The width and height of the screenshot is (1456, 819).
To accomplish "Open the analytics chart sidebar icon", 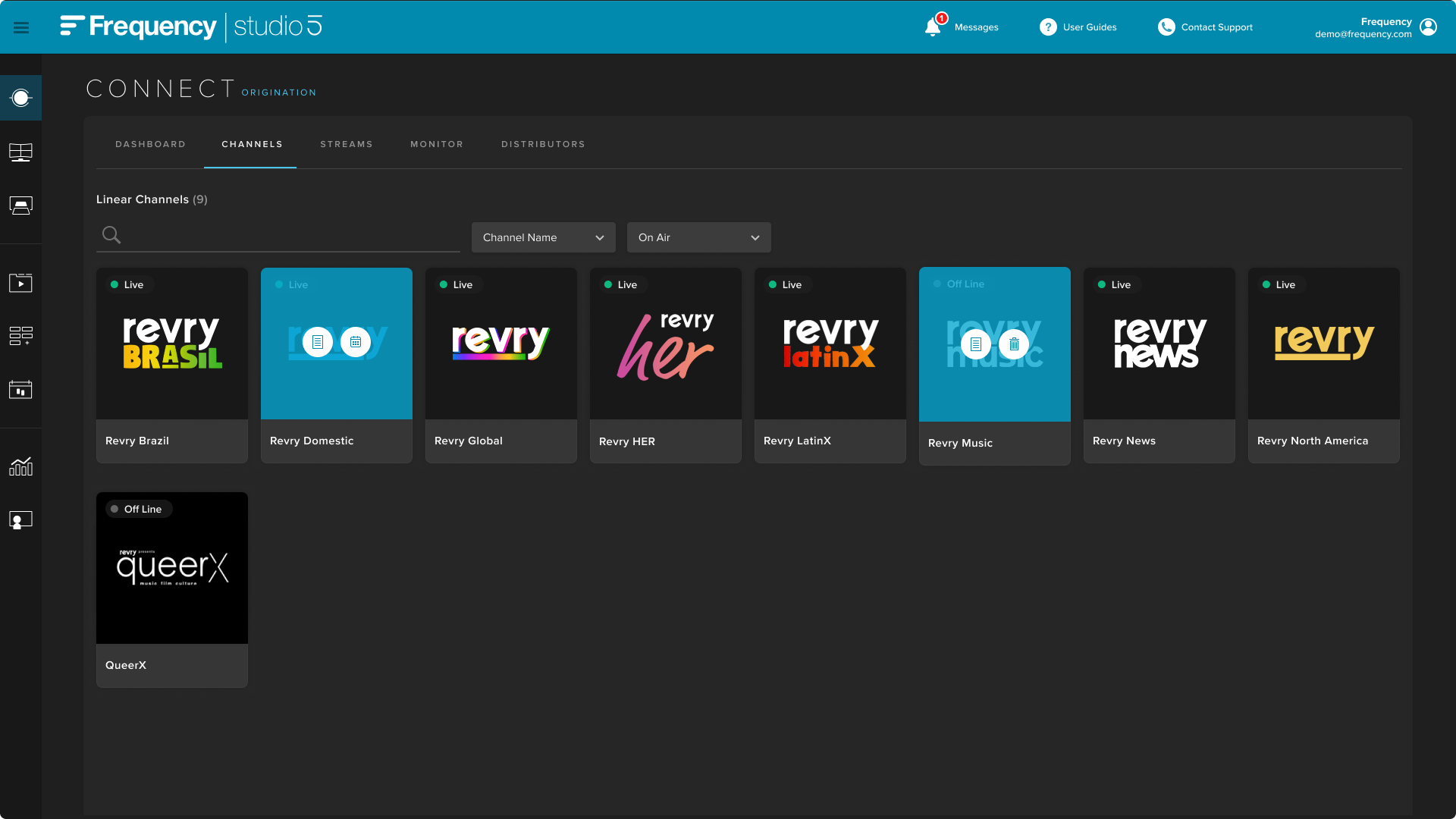I will coord(20,466).
